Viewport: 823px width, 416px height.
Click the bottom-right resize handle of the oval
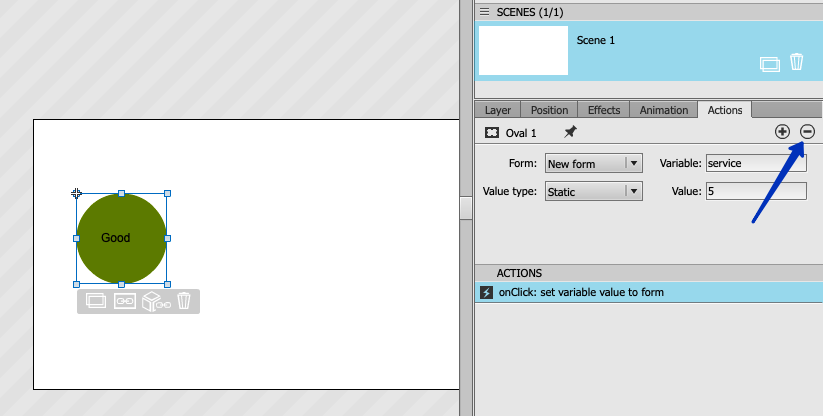pos(167,284)
